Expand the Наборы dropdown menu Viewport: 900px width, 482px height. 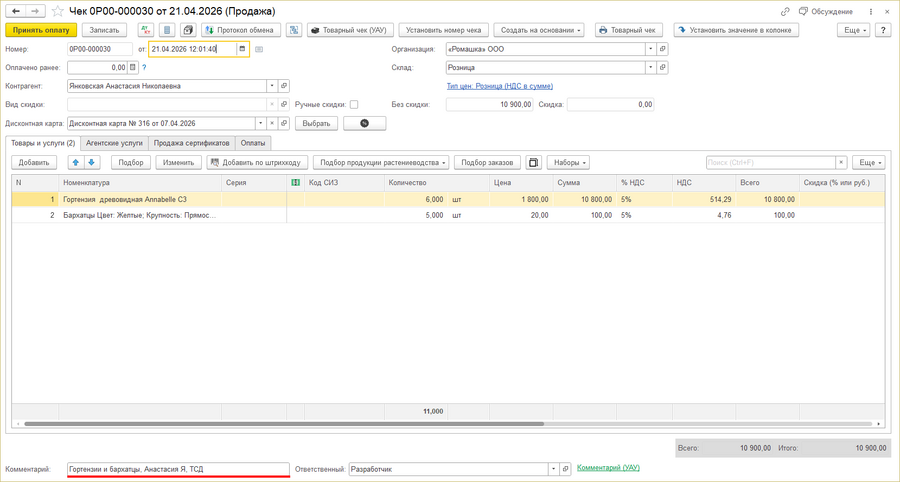pyautogui.click(x=567, y=162)
